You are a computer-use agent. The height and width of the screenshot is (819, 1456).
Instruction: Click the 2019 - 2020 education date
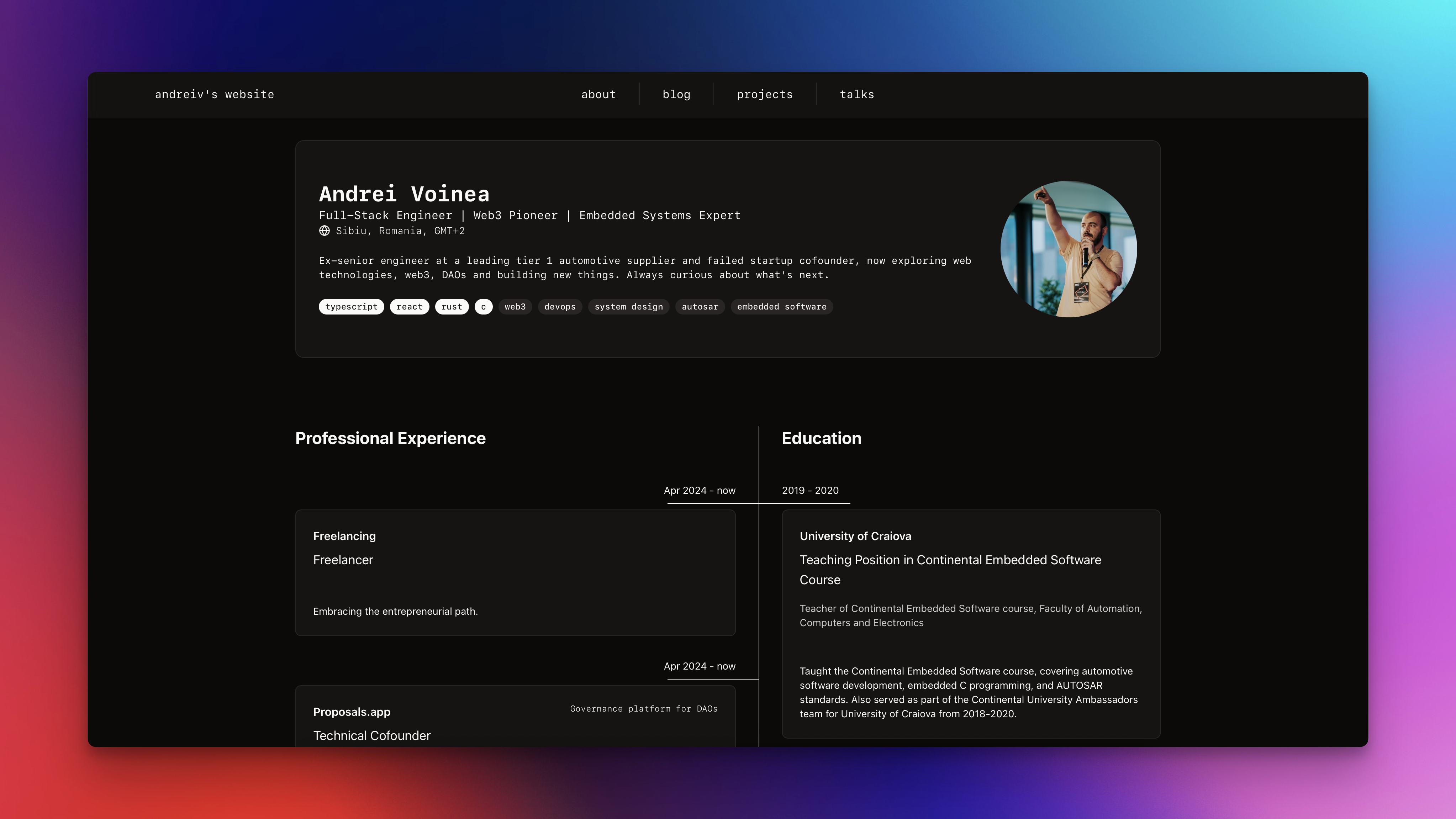810,490
